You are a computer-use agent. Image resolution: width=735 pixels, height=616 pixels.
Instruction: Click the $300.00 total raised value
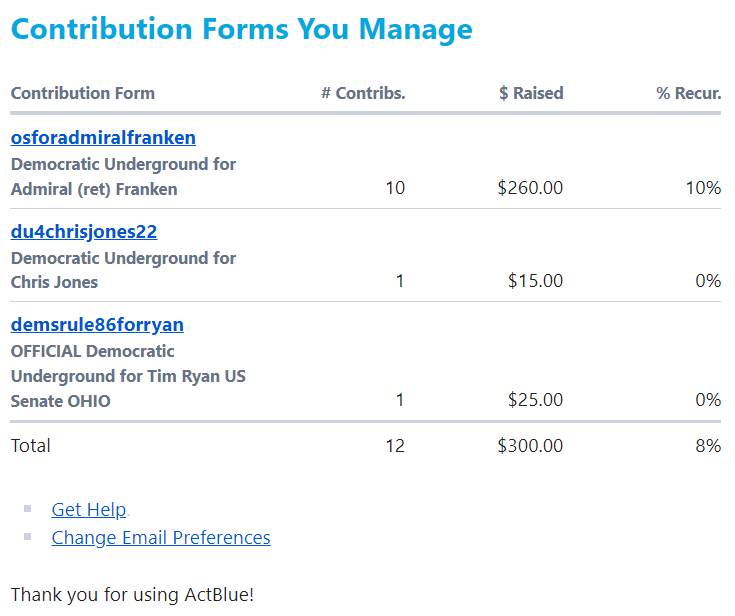(x=530, y=445)
